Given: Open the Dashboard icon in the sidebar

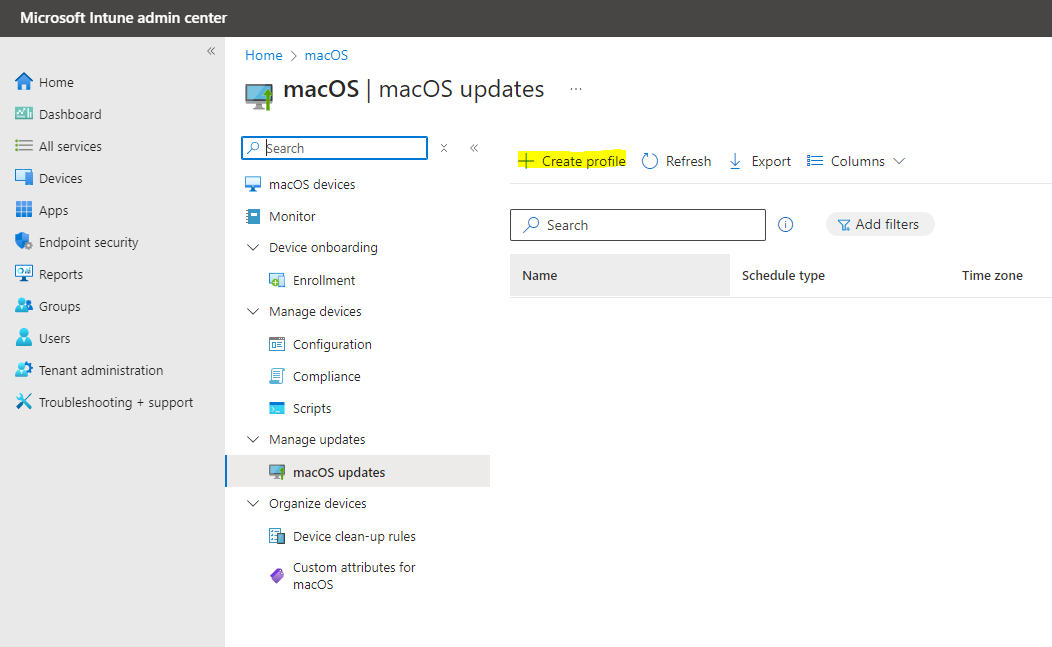Looking at the screenshot, I should pyautogui.click(x=23, y=113).
